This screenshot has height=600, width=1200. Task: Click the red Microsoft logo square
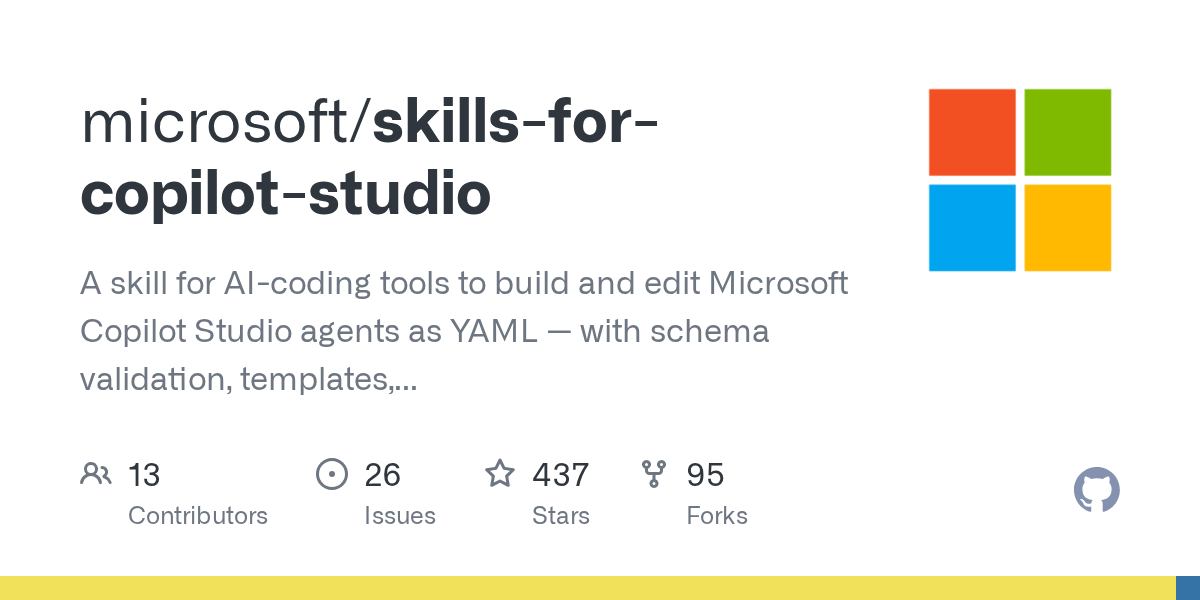point(972,132)
